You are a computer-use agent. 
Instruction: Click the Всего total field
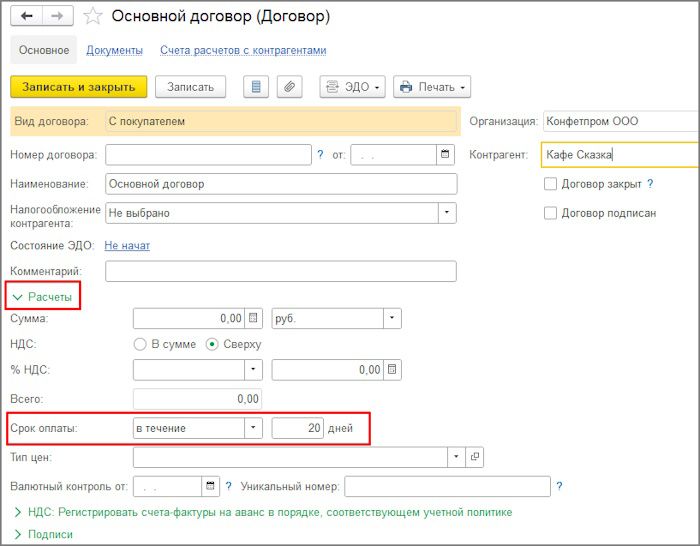point(197,399)
